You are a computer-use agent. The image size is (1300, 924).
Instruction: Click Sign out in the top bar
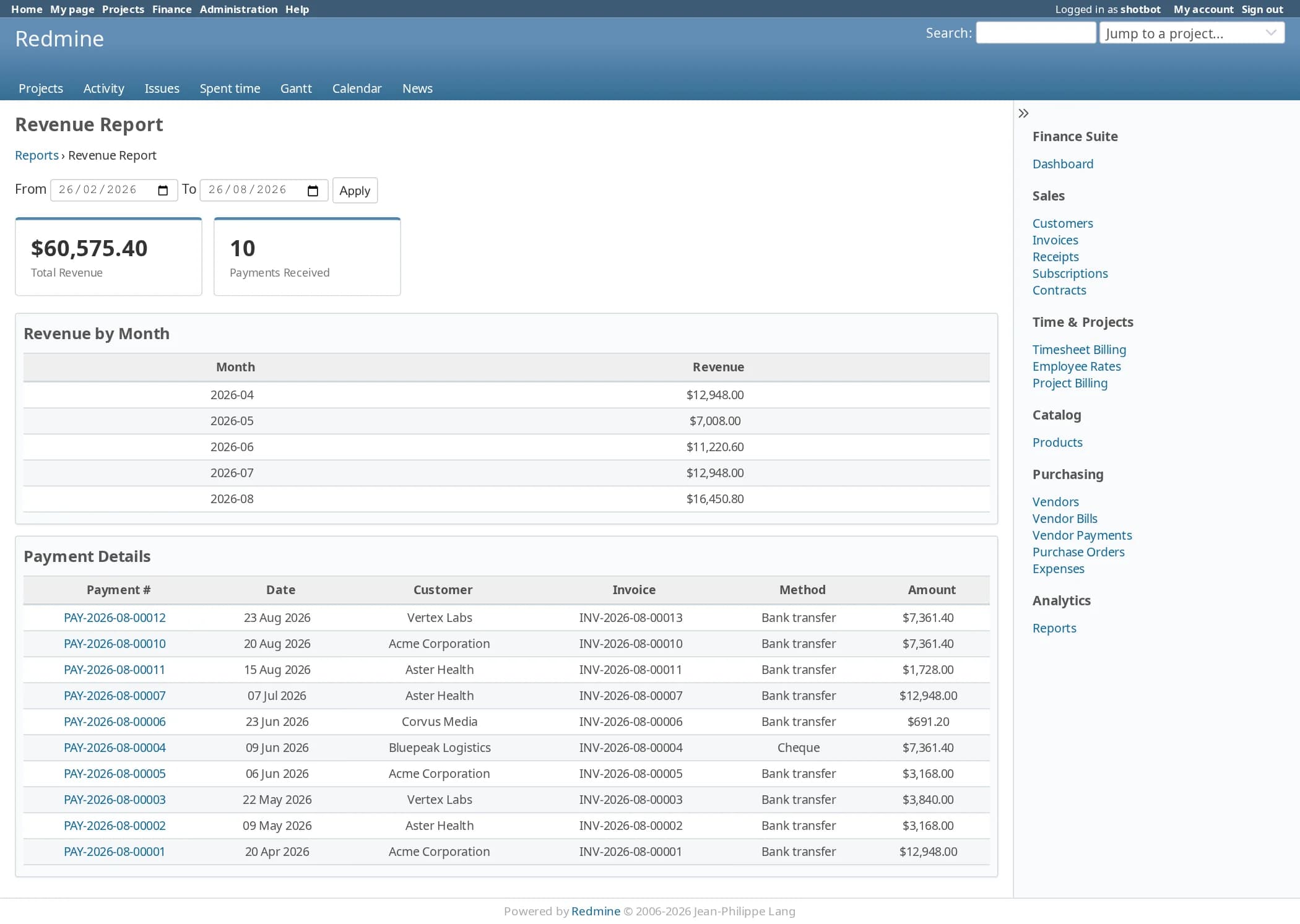click(1262, 9)
